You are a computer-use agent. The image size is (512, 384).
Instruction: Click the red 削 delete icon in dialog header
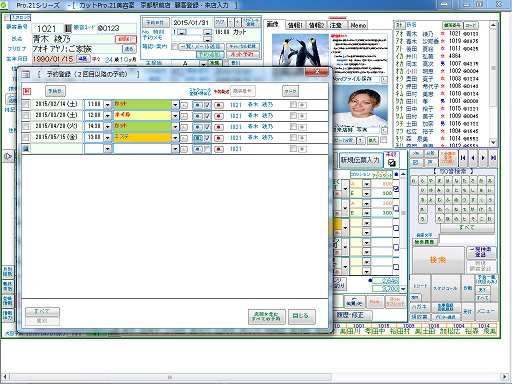27,91
